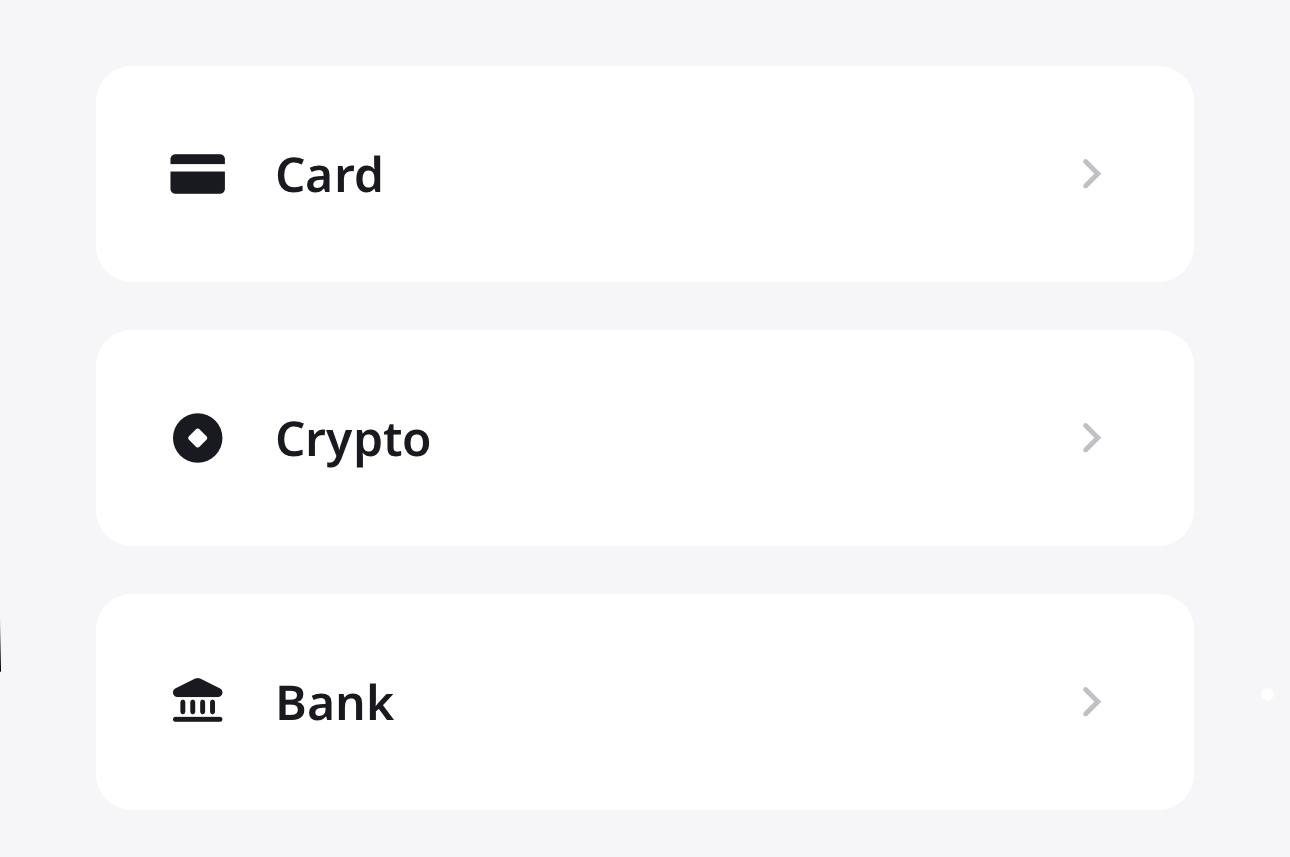Viewport: 1290px width, 857px height.
Task: Click the small white dot at right edge
Action: (x=1267, y=694)
